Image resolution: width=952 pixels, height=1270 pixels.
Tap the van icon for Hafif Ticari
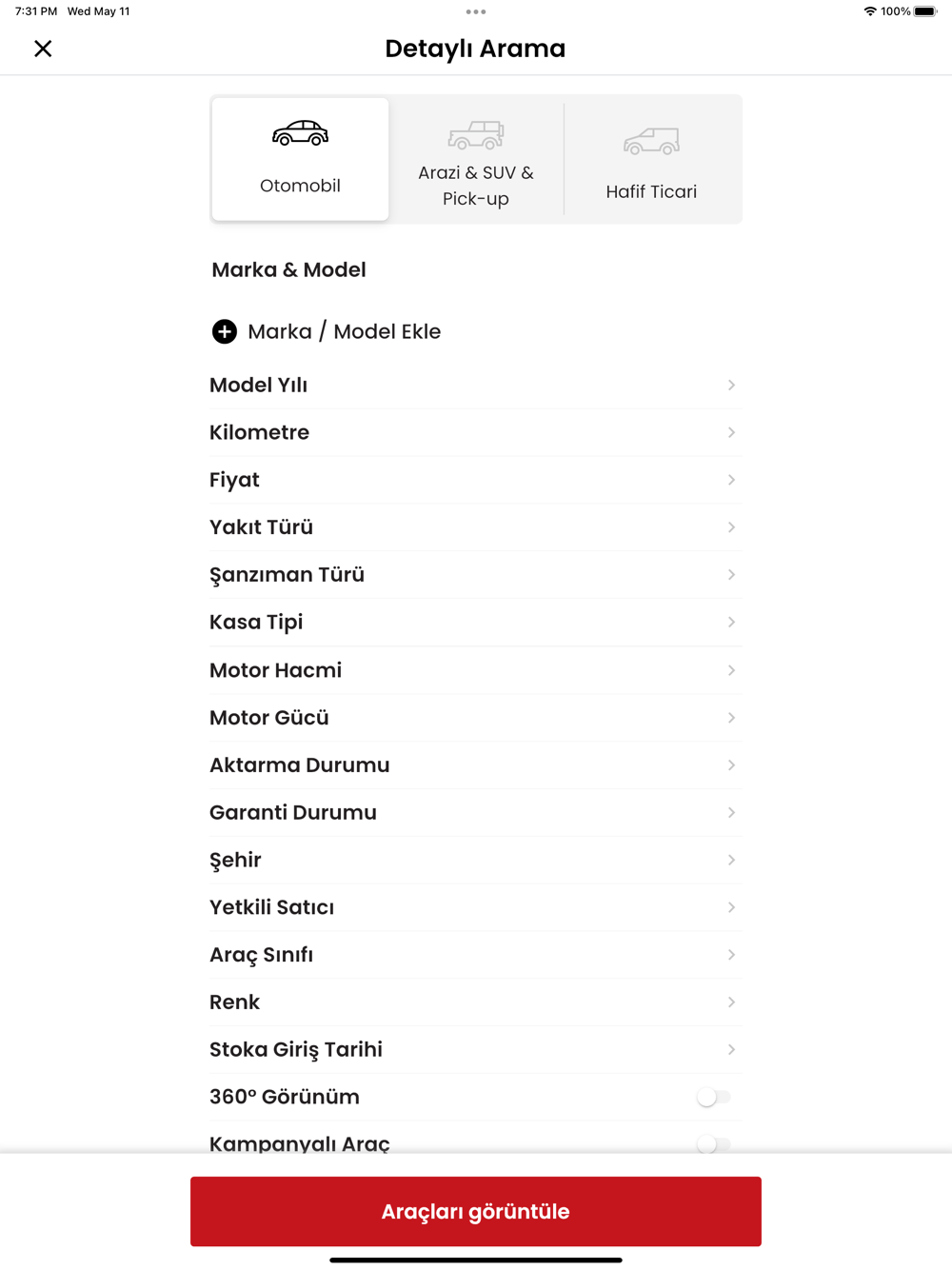point(651,141)
